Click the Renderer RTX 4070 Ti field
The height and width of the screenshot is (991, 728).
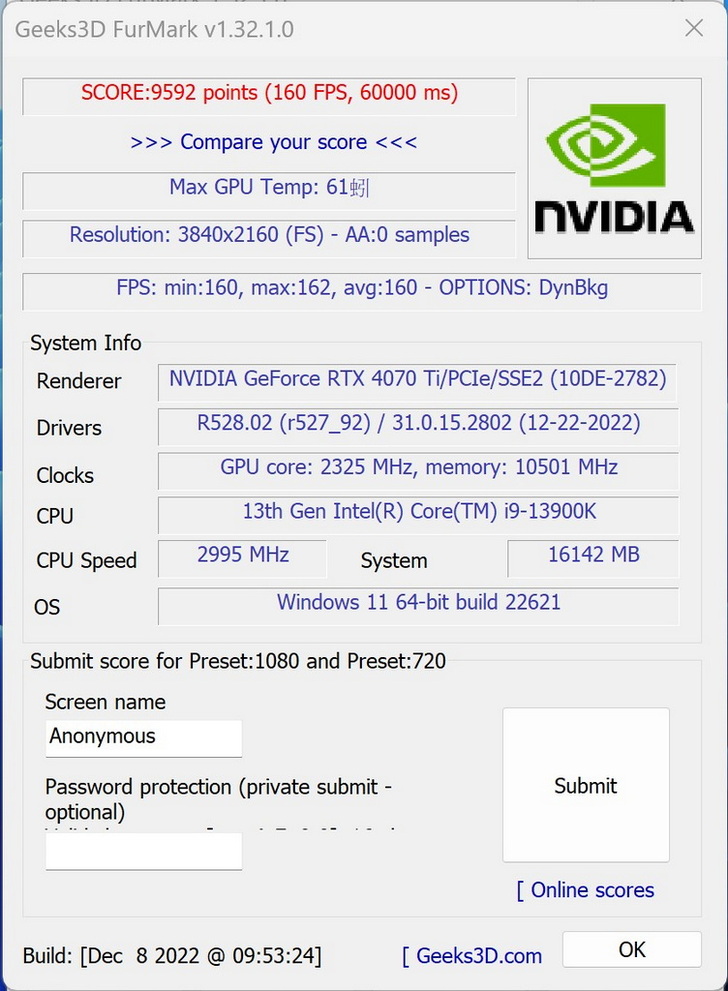(x=418, y=380)
